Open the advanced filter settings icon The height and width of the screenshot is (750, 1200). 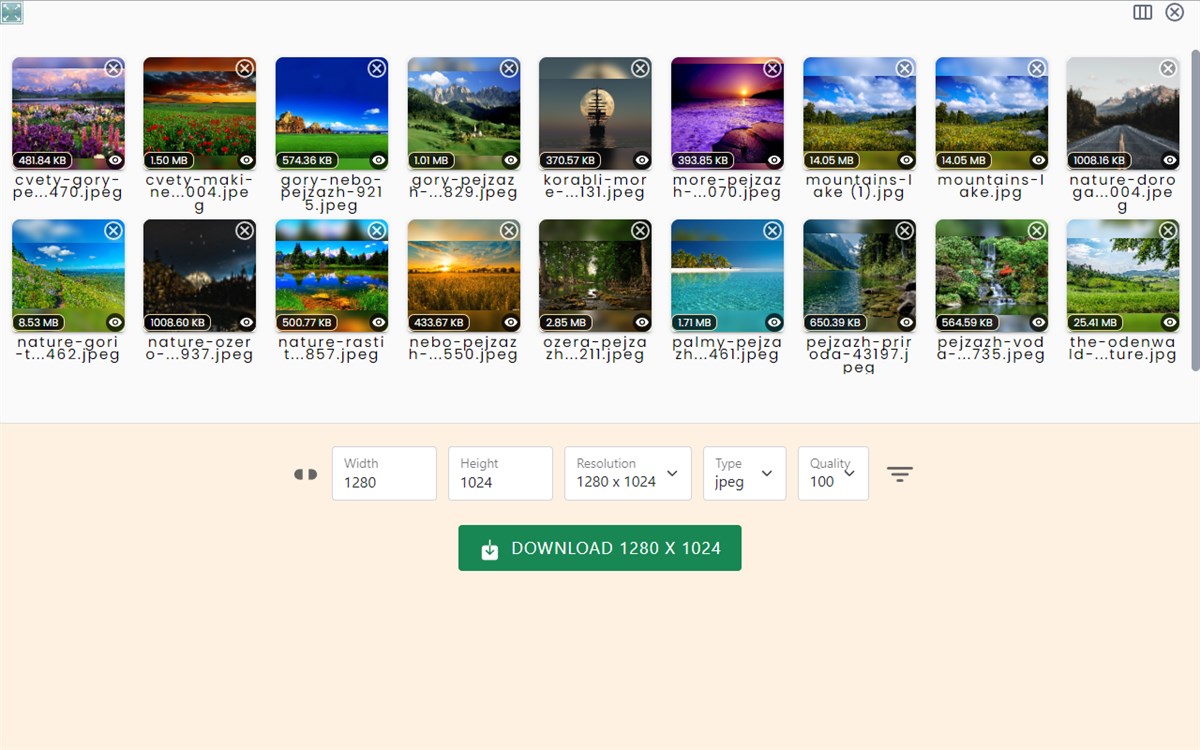(900, 473)
